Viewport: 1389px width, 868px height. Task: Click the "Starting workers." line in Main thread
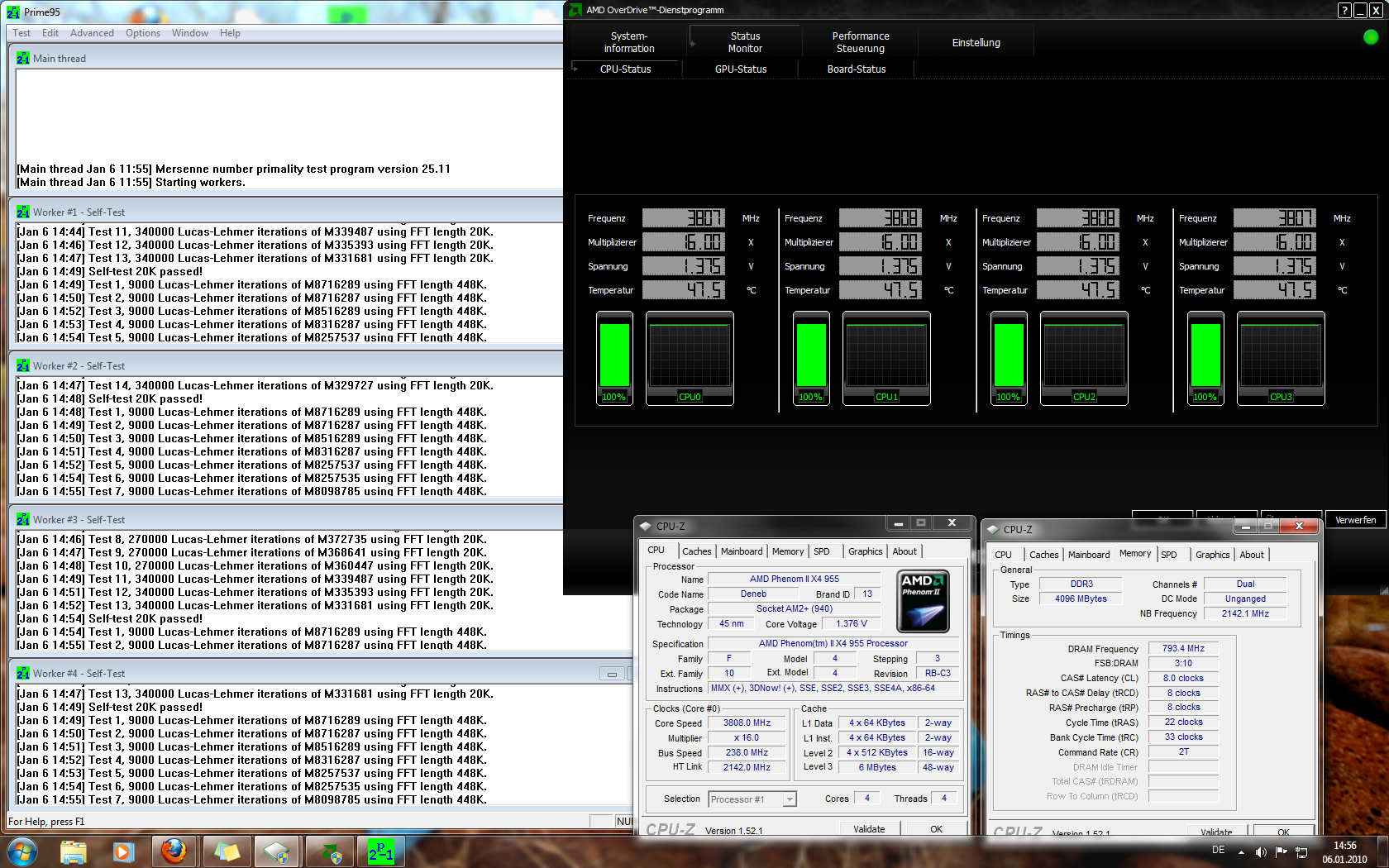click(x=131, y=183)
